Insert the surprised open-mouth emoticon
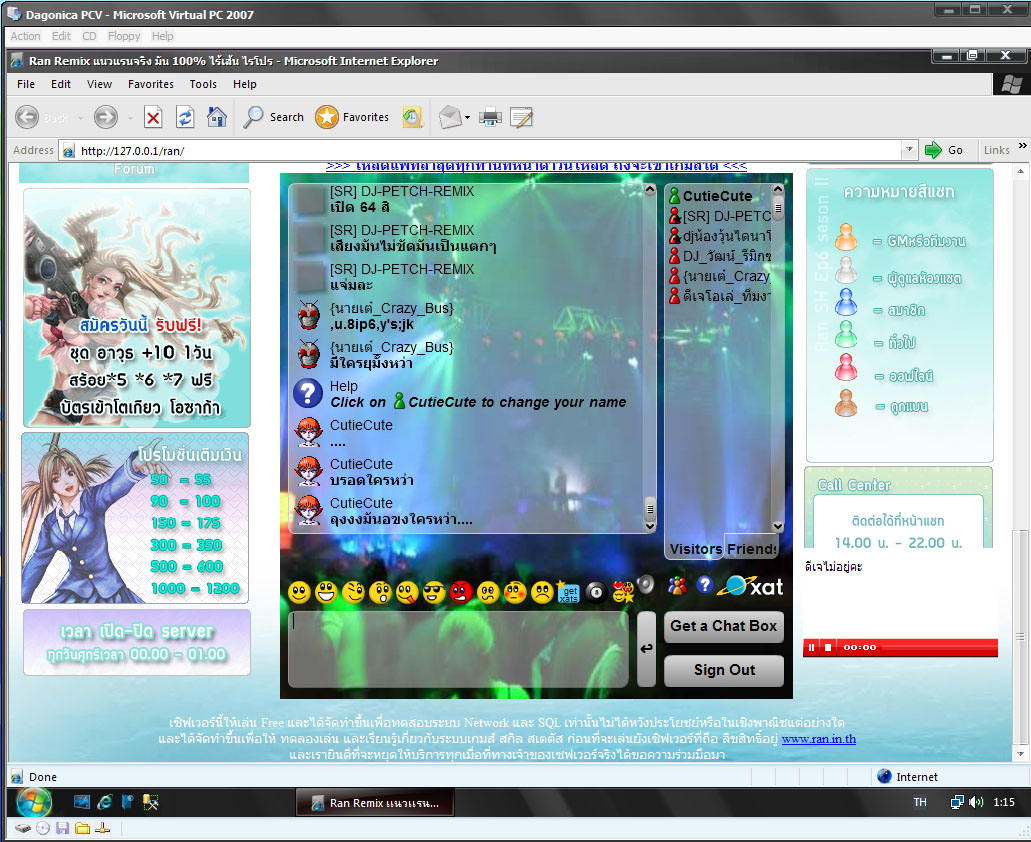The width and height of the screenshot is (1031, 842). click(380, 592)
